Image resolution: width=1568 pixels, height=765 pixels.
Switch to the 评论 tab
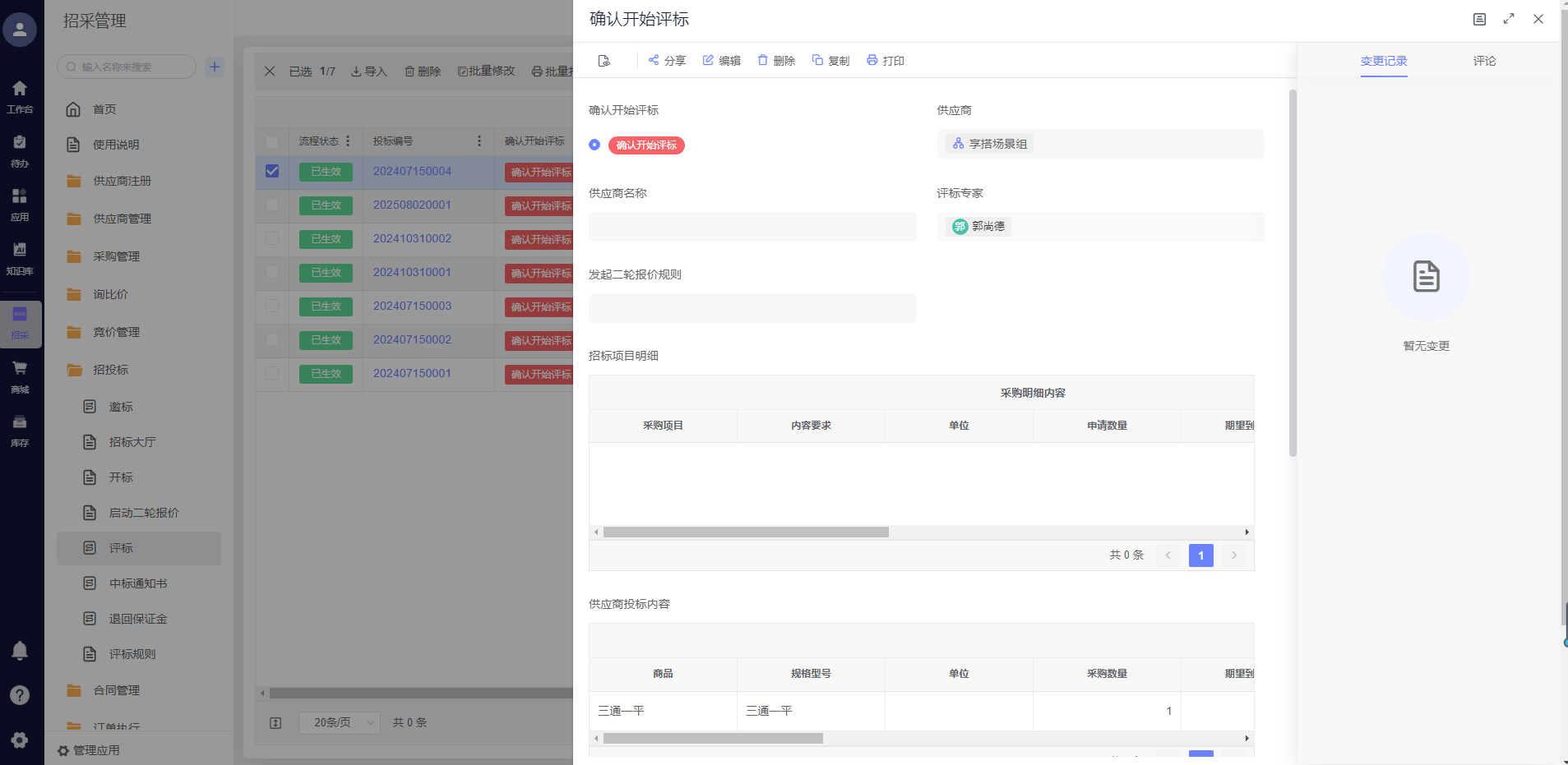point(1484,61)
